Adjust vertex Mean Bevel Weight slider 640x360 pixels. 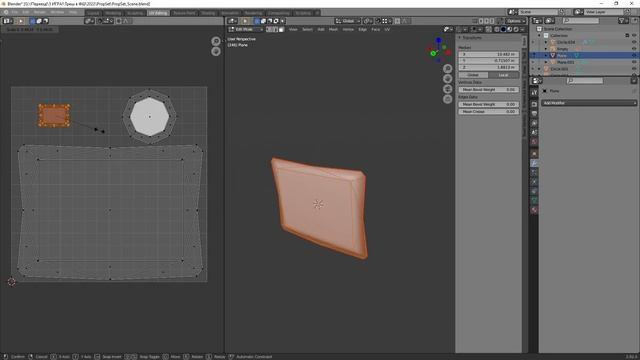click(x=489, y=89)
